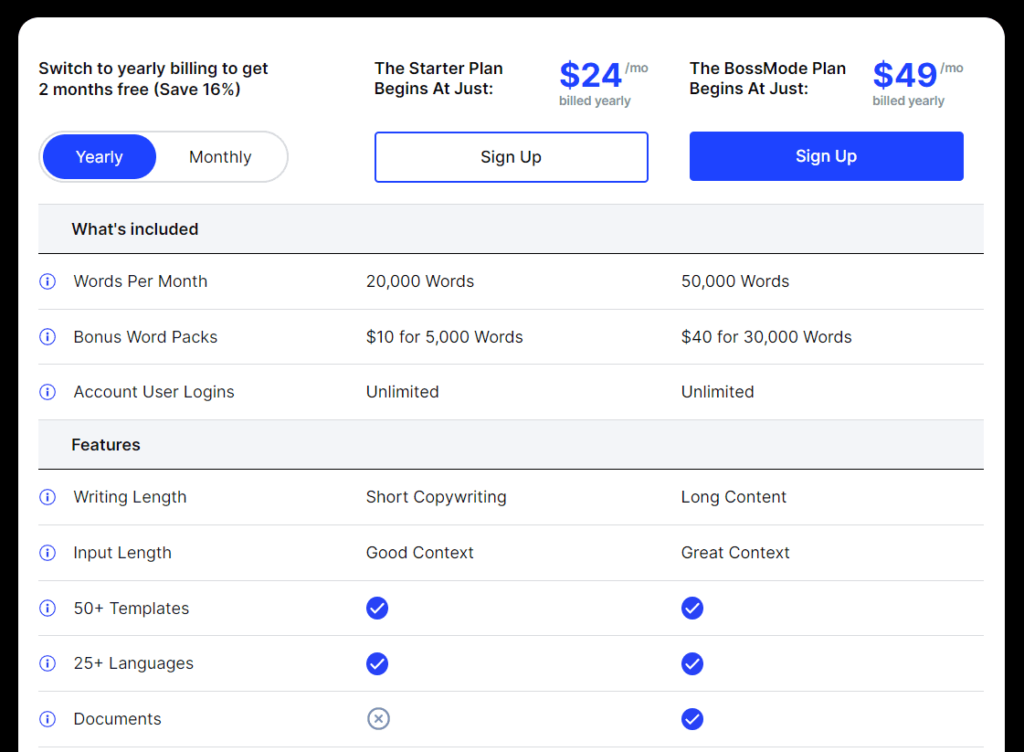The width and height of the screenshot is (1024, 752).
Task: Open info icon next to 25+ Languages
Action: [x=48, y=663]
